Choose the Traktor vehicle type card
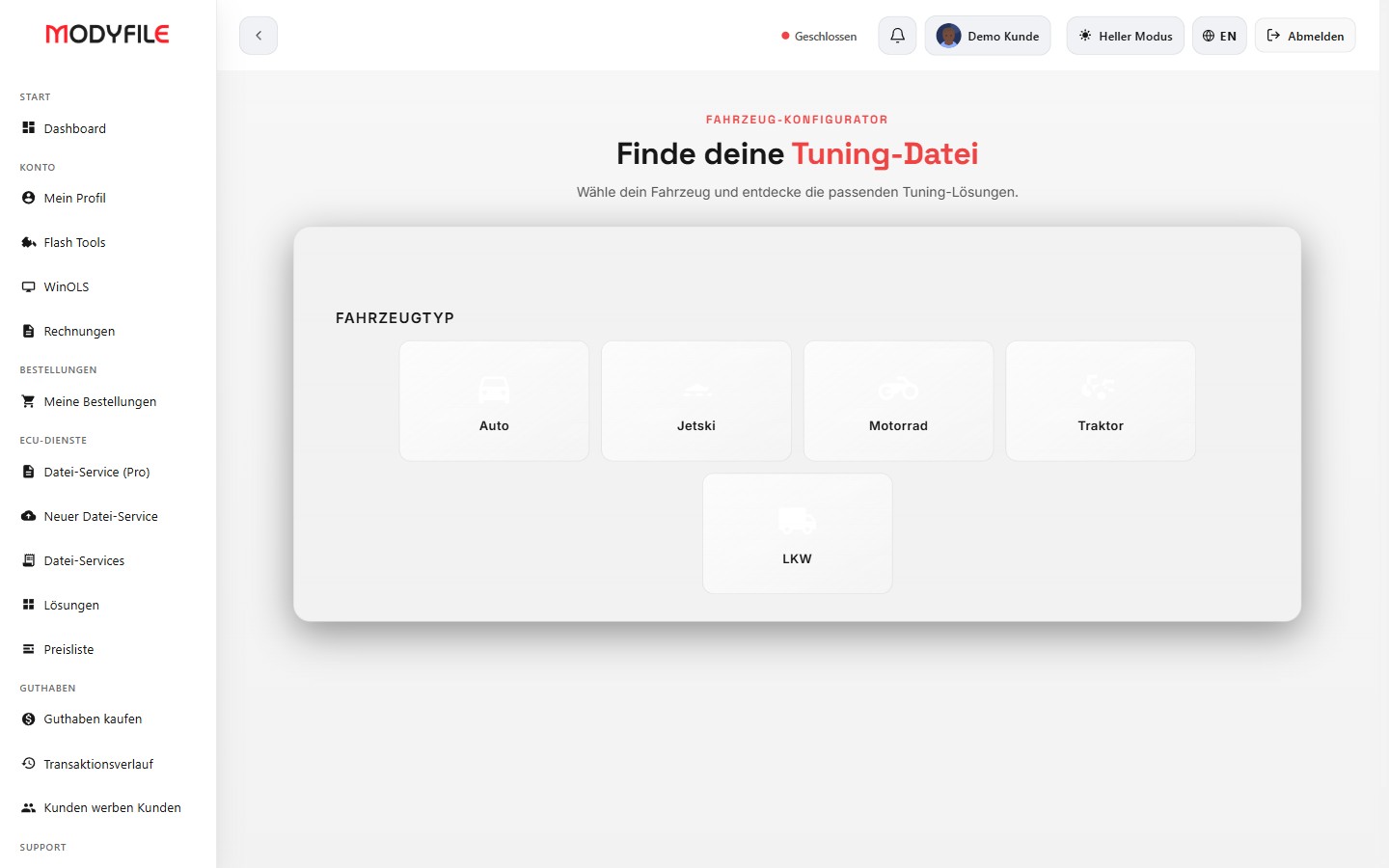The width and height of the screenshot is (1389, 868). [1101, 401]
